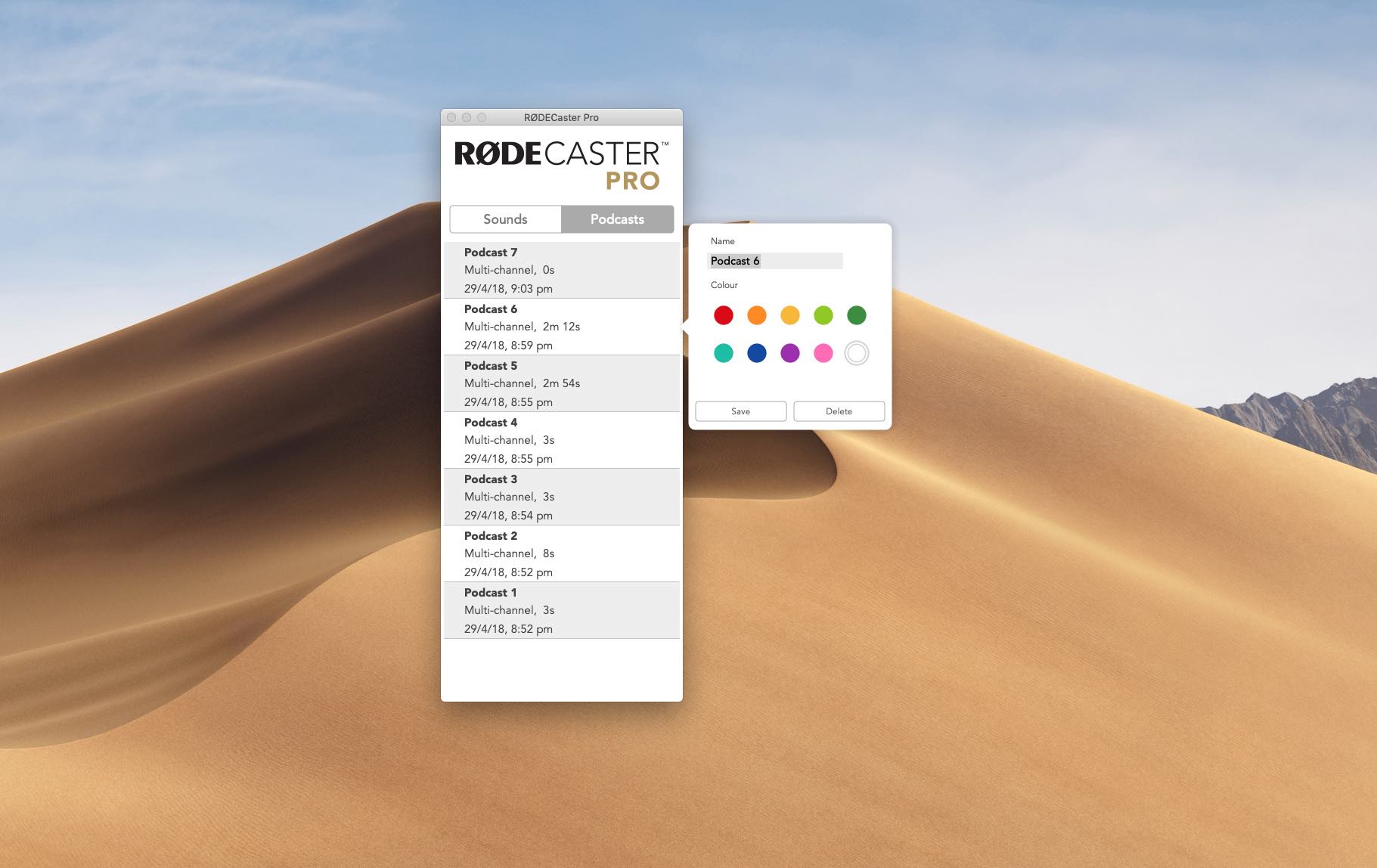Choose the purple colour swatch
This screenshot has width=1377, height=868.
coord(790,353)
